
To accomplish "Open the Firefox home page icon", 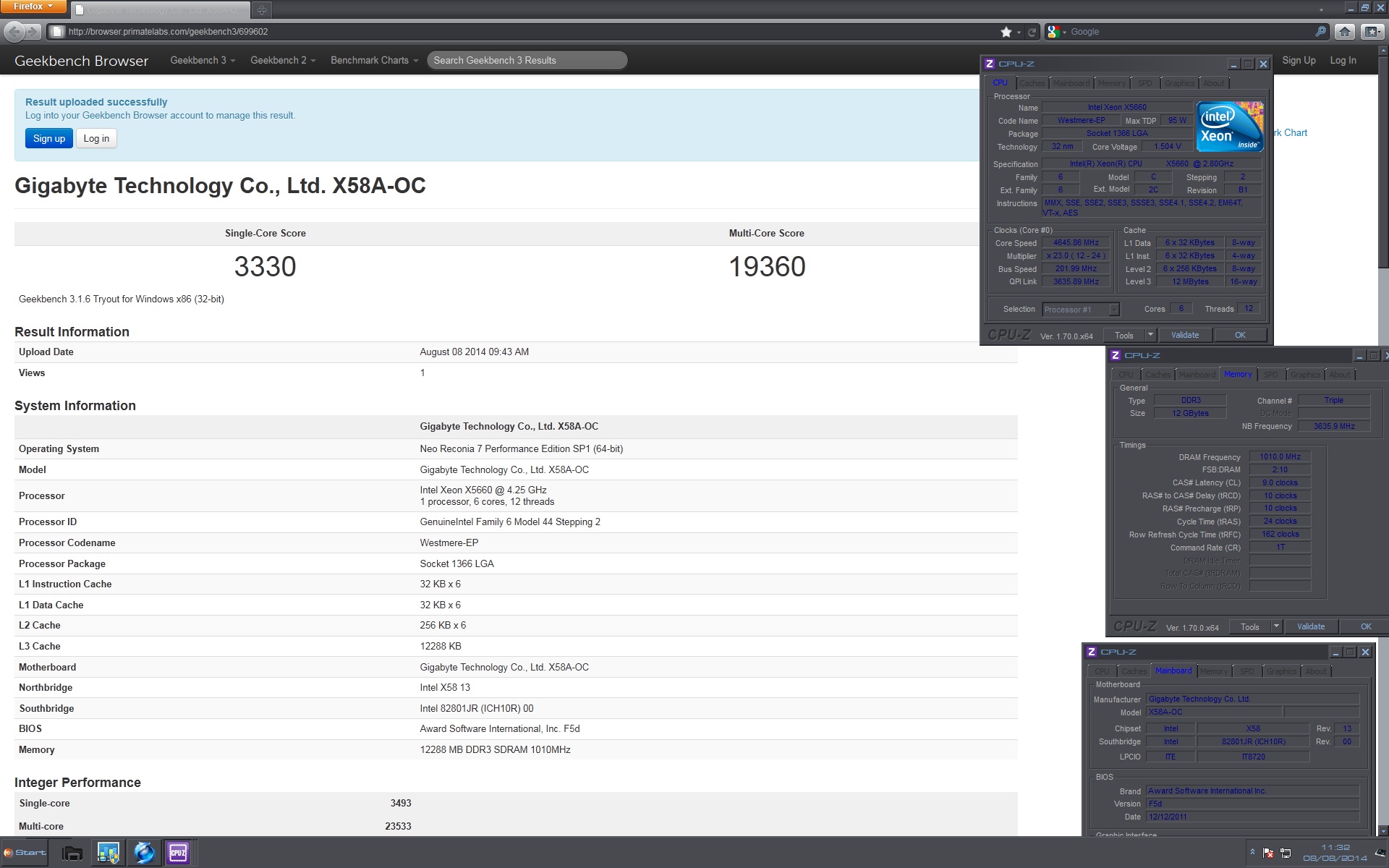I will (1345, 32).
